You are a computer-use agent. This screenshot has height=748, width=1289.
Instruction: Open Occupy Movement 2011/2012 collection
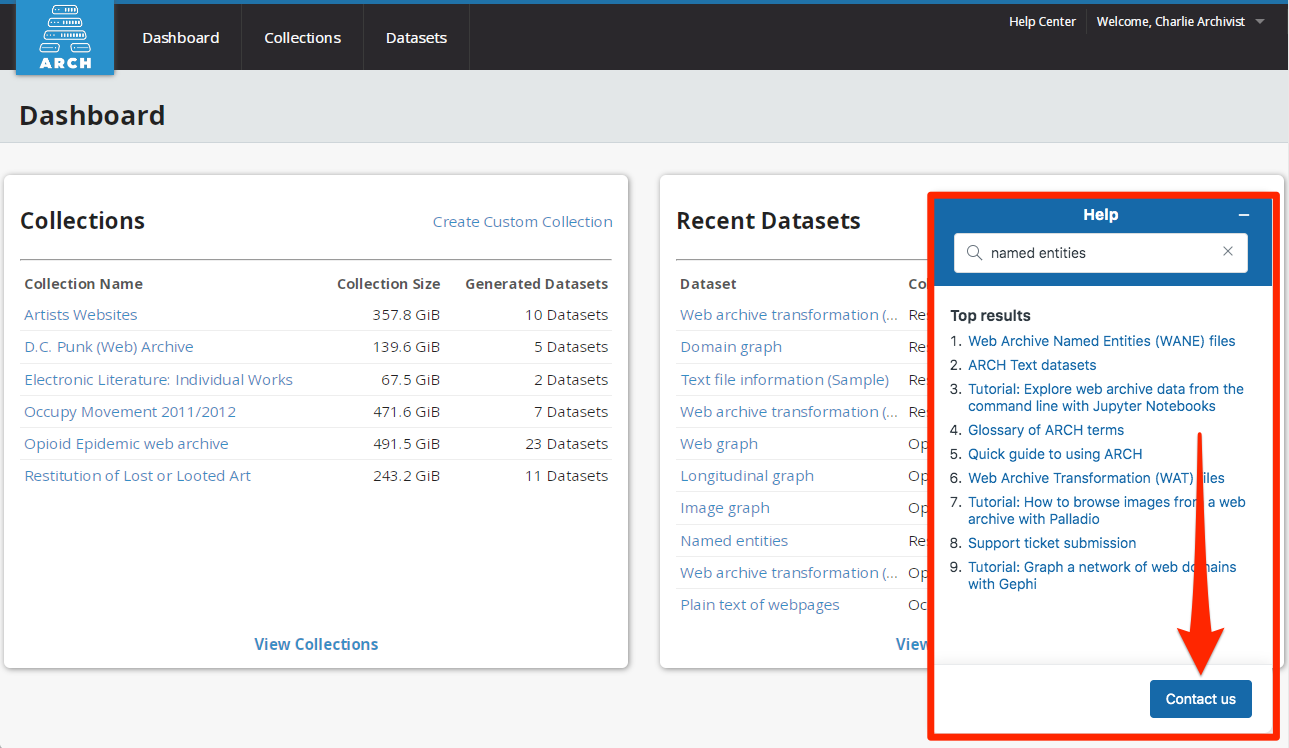click(x=130, y=412)
